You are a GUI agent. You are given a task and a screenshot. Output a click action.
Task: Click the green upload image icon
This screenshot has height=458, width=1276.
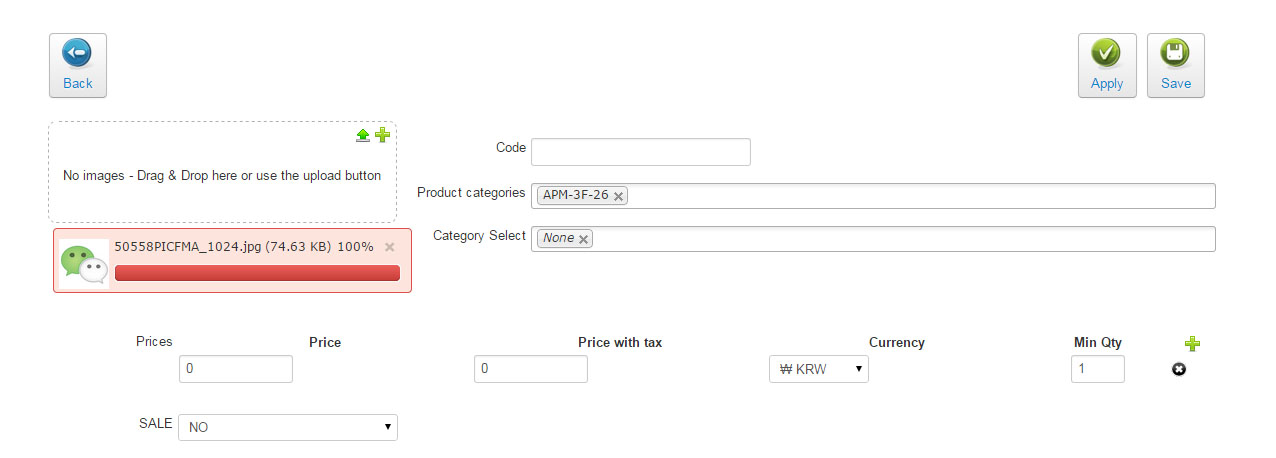point(363,135)
